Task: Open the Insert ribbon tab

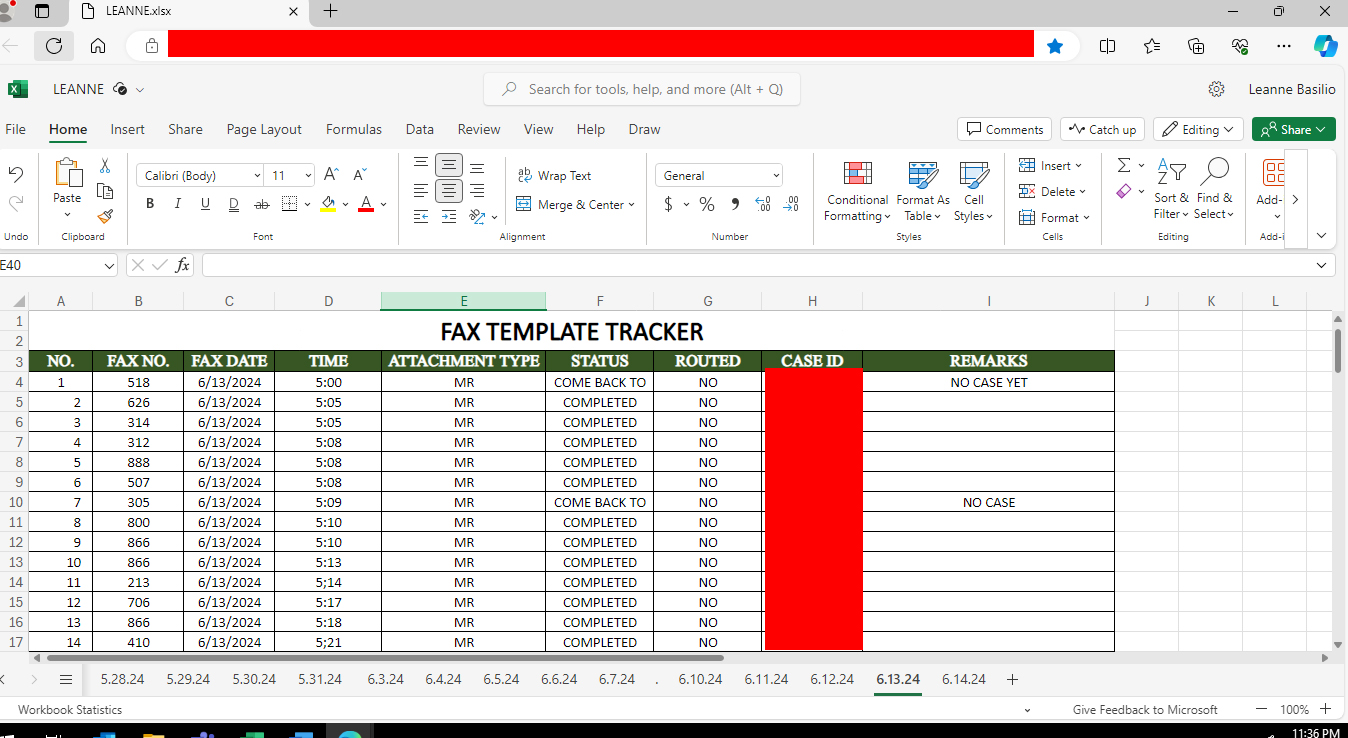Action: (128, 129)
